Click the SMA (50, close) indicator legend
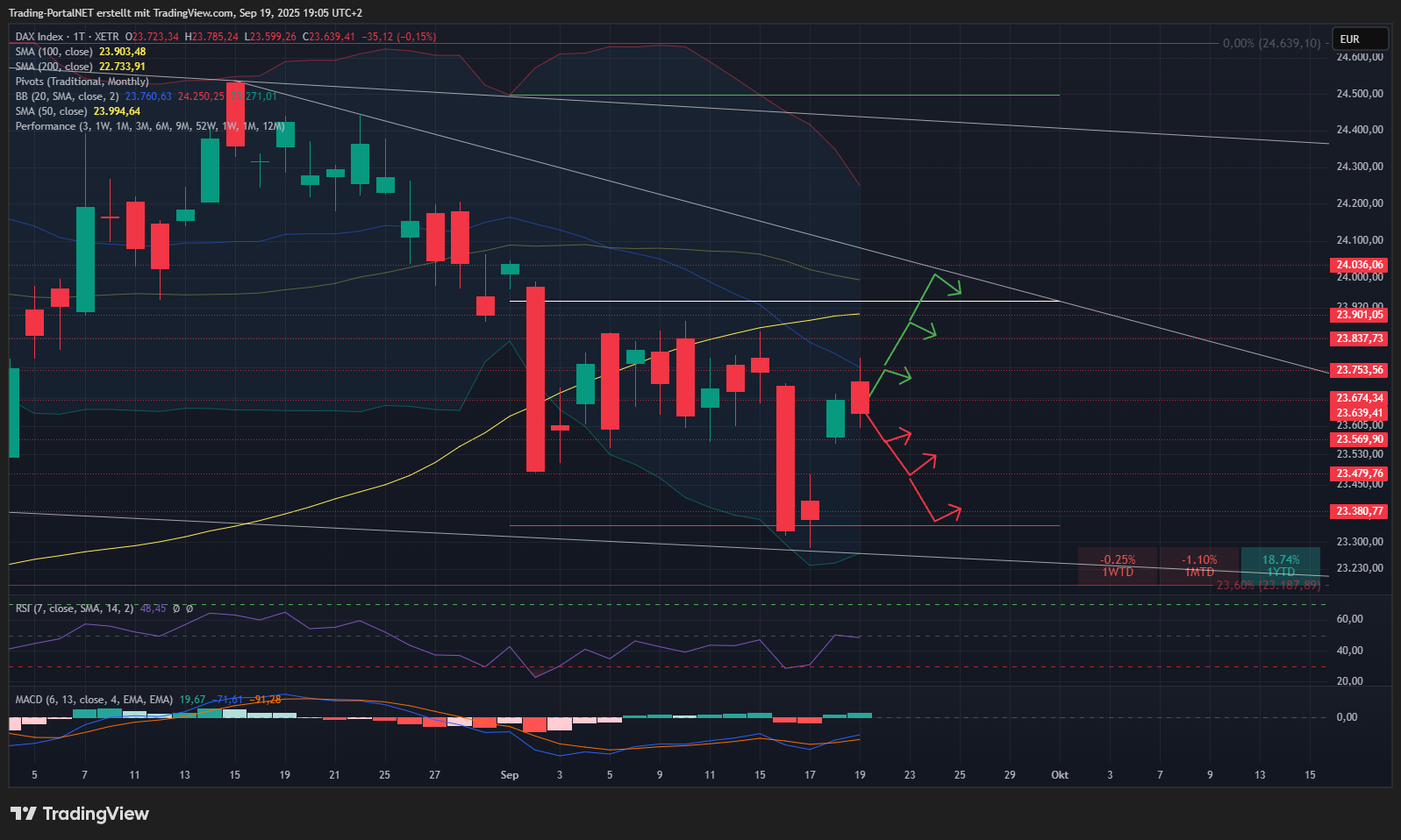Screen dimensions: 1401x840 [51, 111]
